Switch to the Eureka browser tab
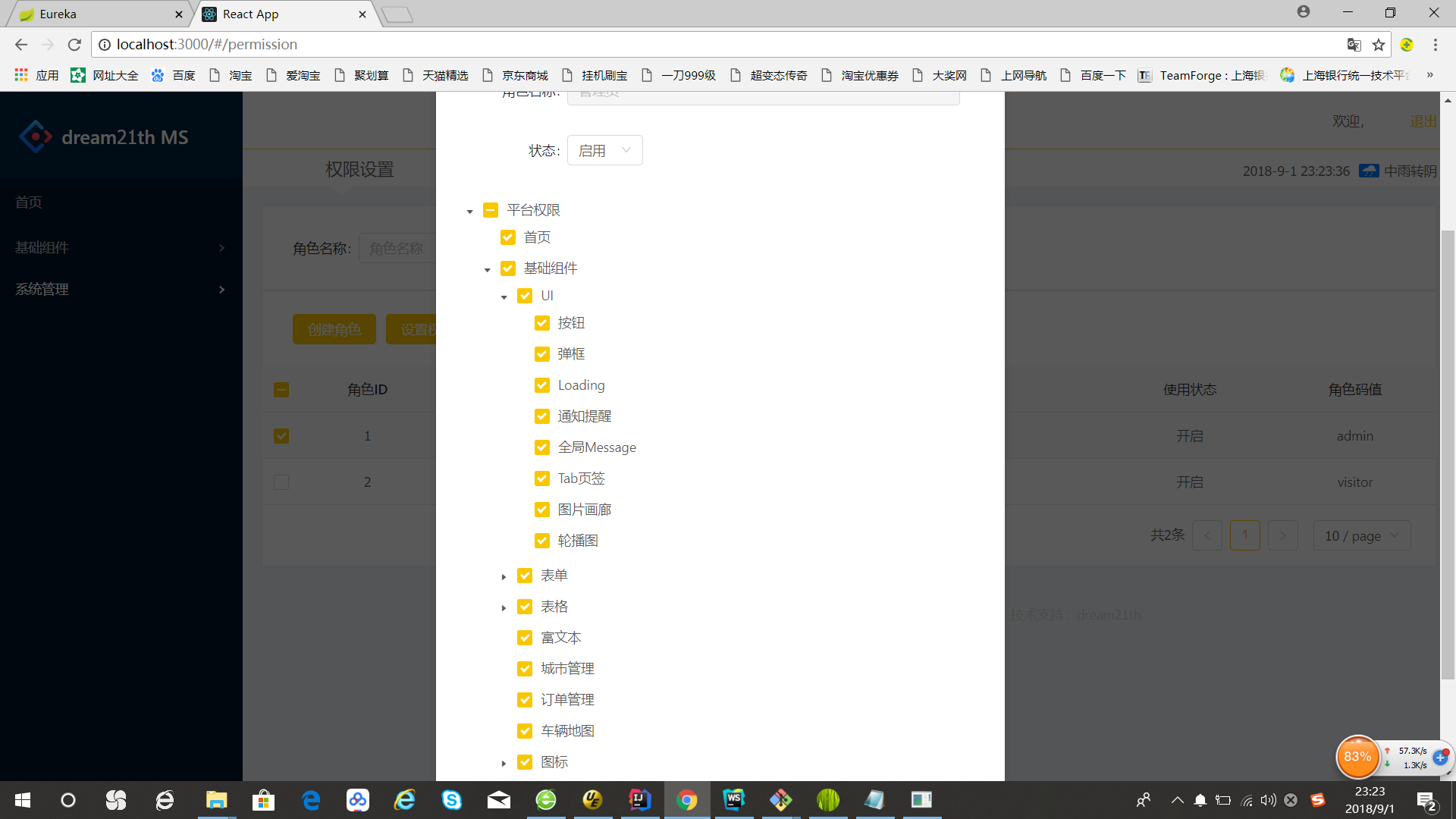1456x819 pixels. point(99,14)
